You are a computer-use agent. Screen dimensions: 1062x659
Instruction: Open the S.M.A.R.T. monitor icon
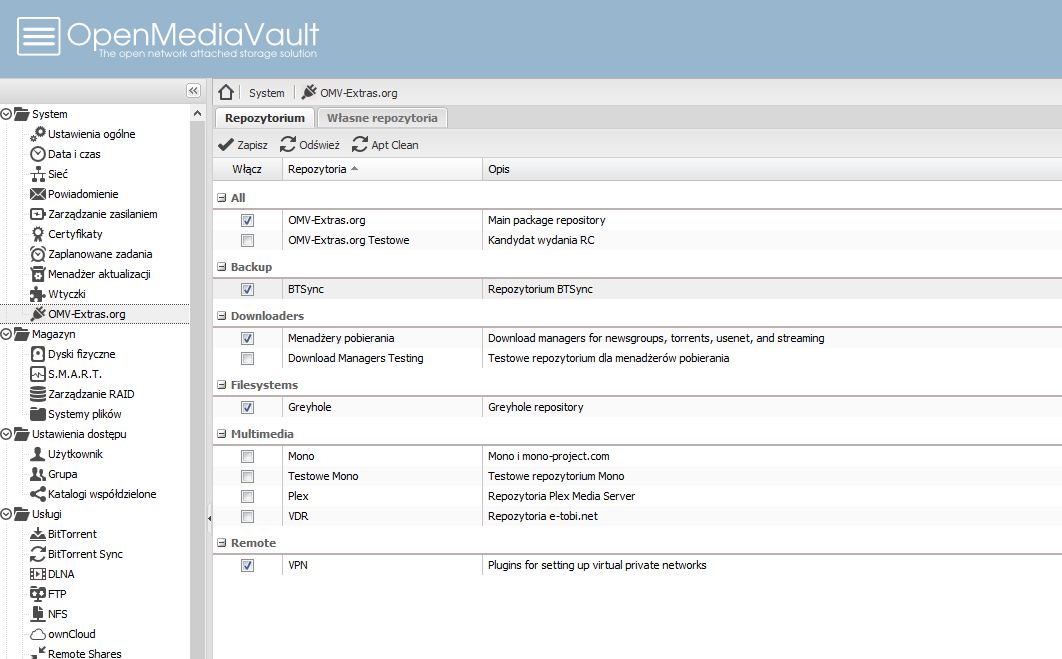coord(38,374)
